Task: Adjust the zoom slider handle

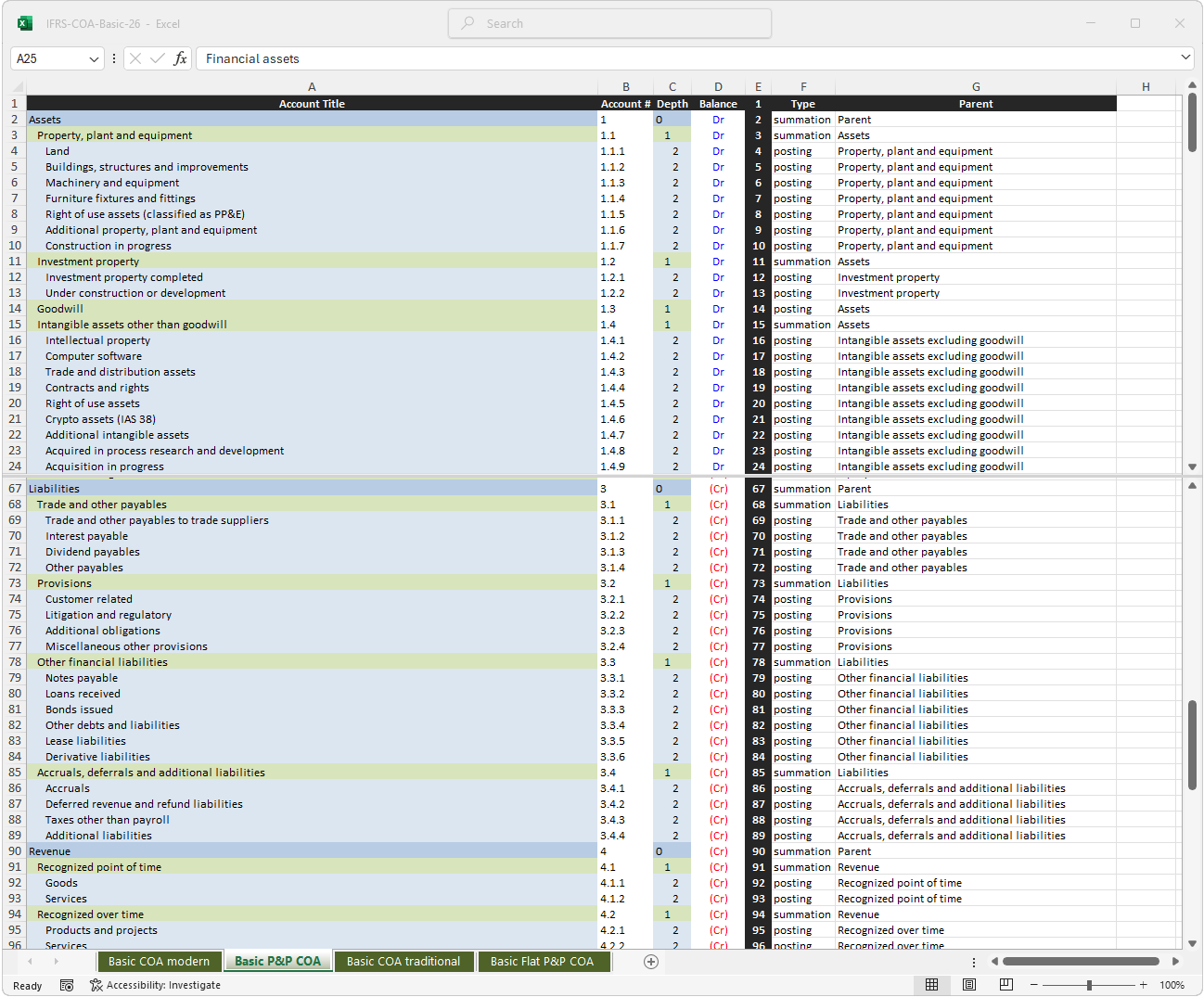Action: click(1089, 985)
